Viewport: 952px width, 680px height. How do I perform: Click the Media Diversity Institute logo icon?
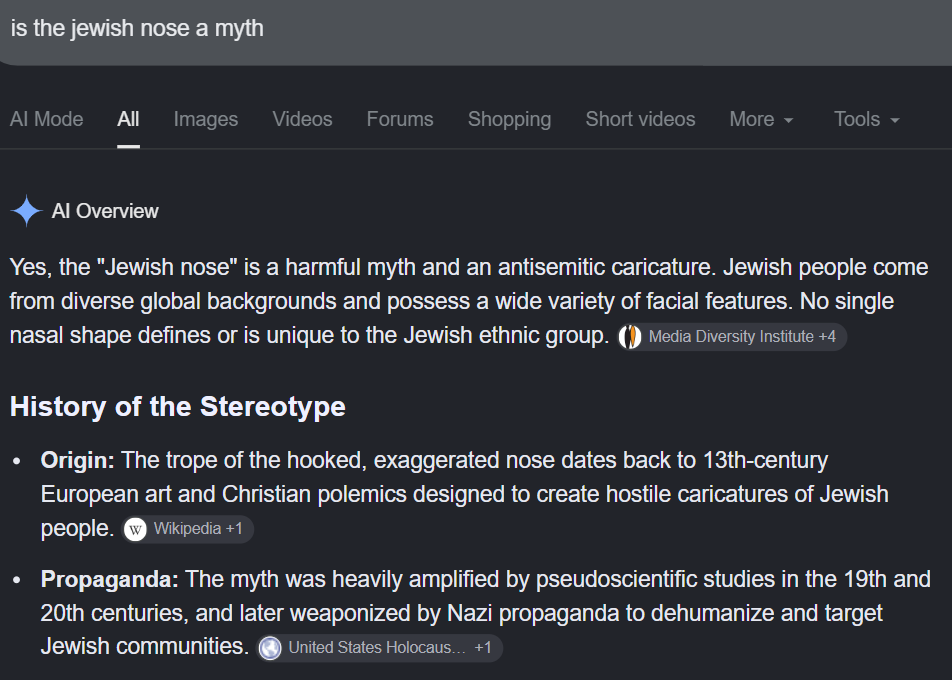coord(630,336)
